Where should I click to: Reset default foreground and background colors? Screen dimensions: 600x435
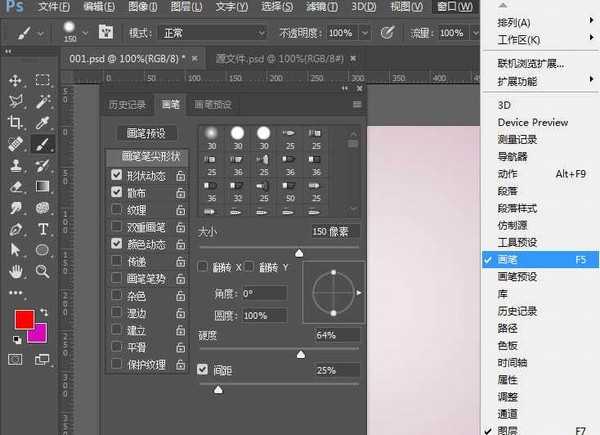(17, 340)
